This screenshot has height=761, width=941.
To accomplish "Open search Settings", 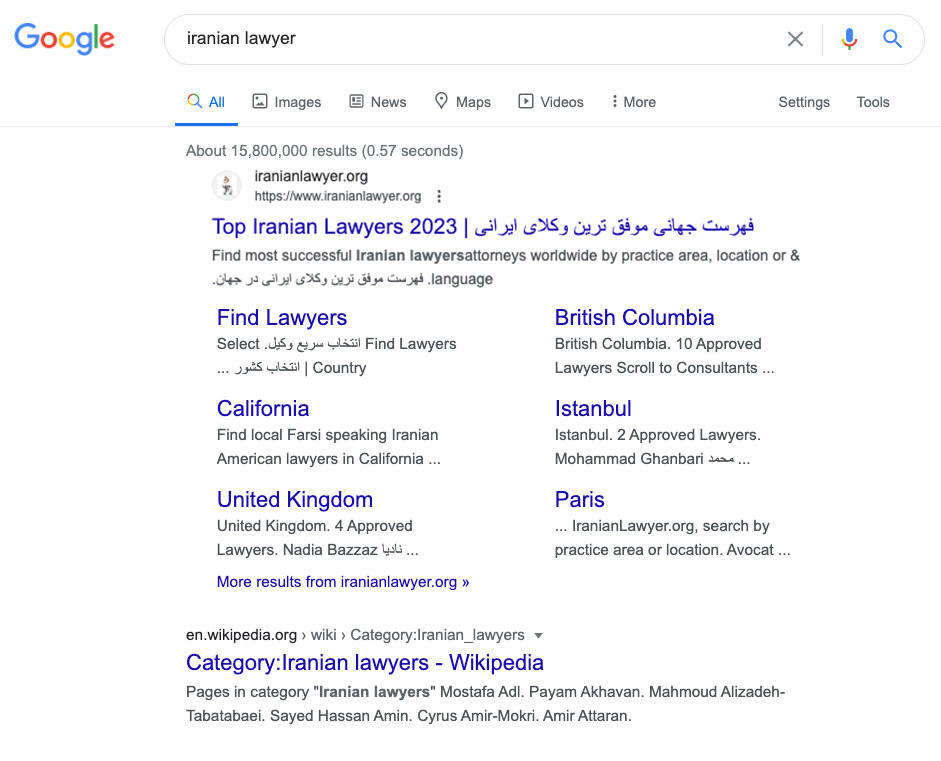I will [x=804, y=102].
